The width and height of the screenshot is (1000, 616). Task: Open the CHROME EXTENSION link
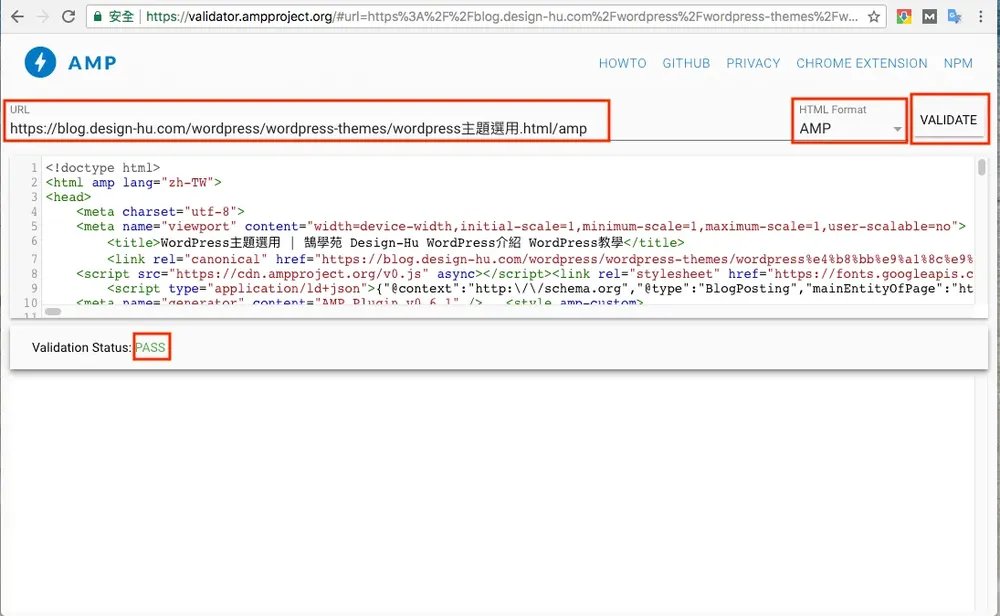(862, 63)
